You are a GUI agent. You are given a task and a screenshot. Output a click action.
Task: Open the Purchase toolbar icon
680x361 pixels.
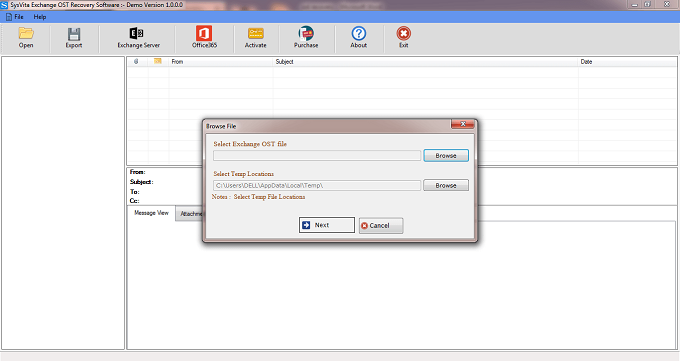(x=306, y=38)
